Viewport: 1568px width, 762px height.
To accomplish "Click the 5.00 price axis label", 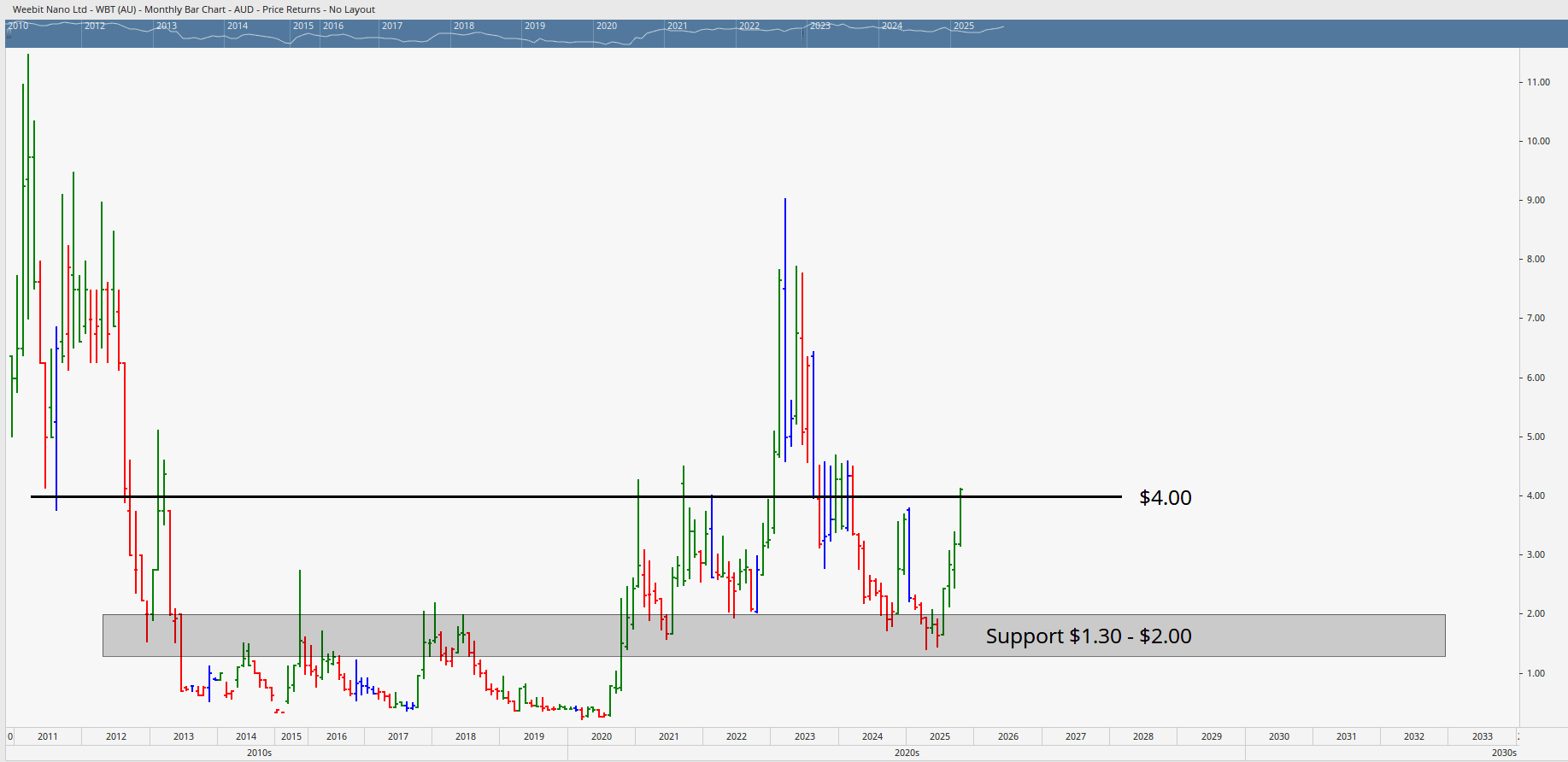I will pos(1536,437).
